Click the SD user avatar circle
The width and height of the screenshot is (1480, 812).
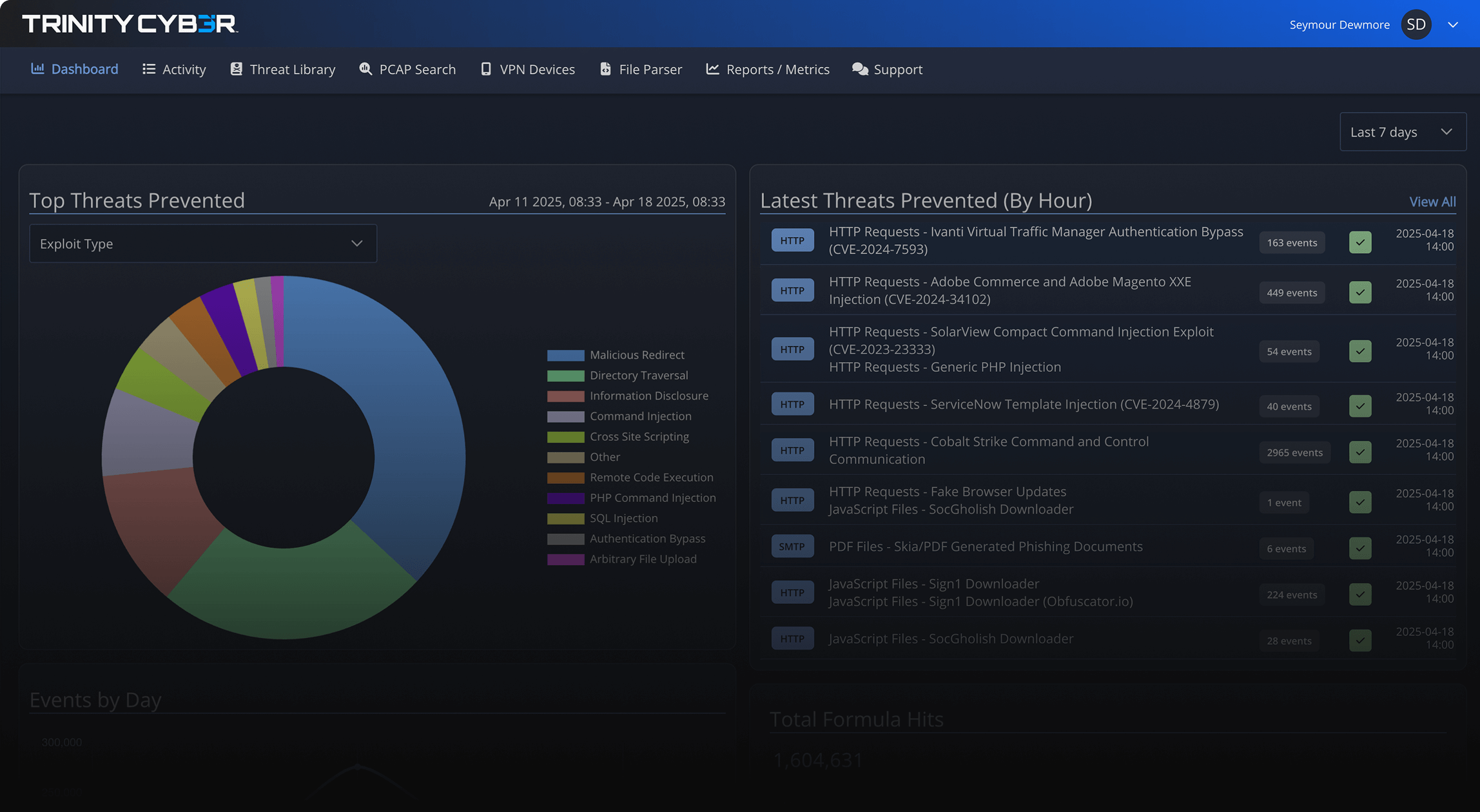point(1416,24)
